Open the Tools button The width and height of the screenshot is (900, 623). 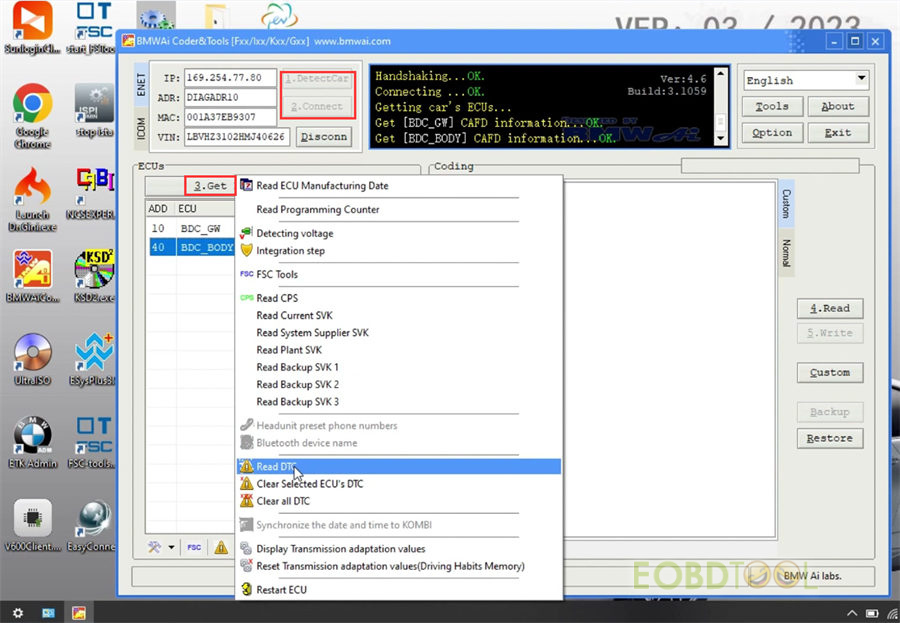click(x=772, y=107)
